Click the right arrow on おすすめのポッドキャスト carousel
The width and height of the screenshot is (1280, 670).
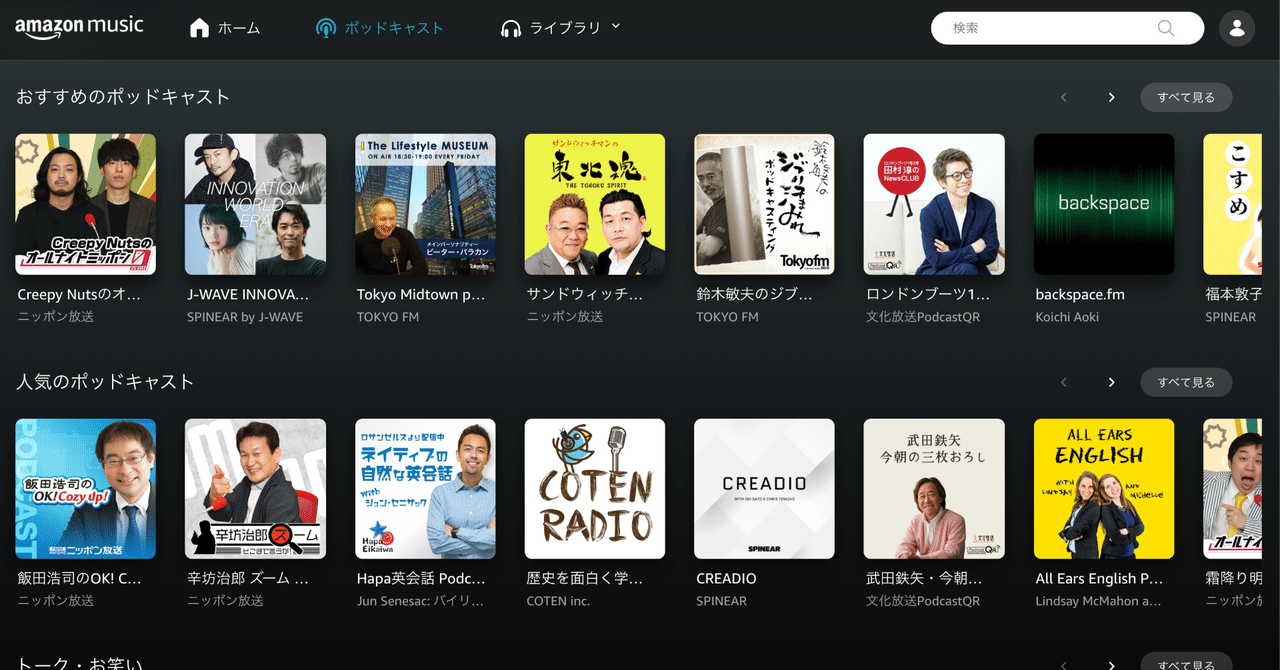(1111, 97)
